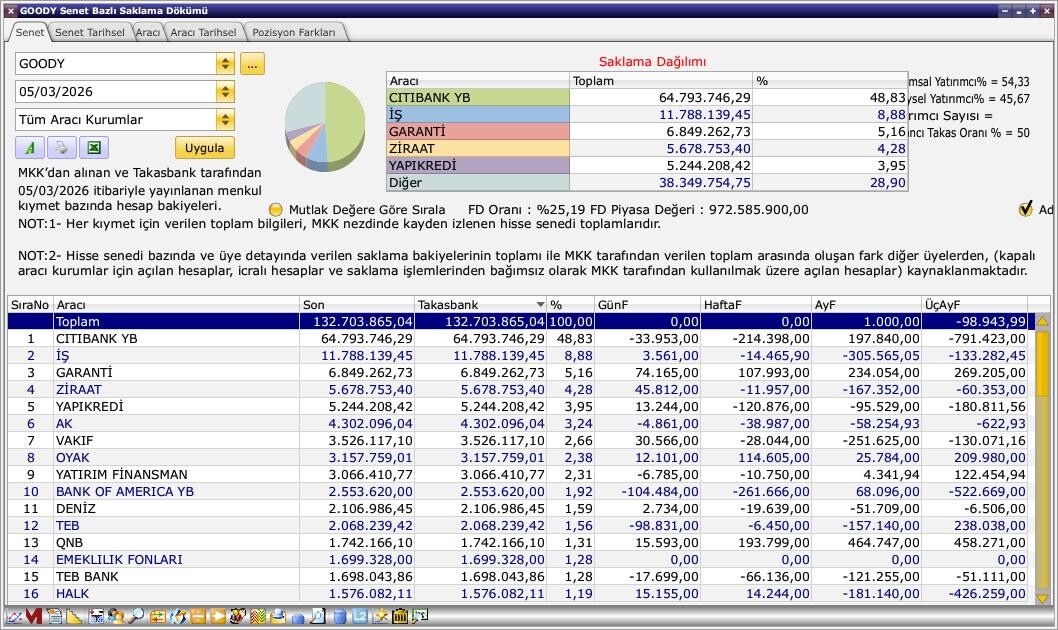
Task: Click the orange play arrow icon in bottom toolbar
Action: click(218, 616)
